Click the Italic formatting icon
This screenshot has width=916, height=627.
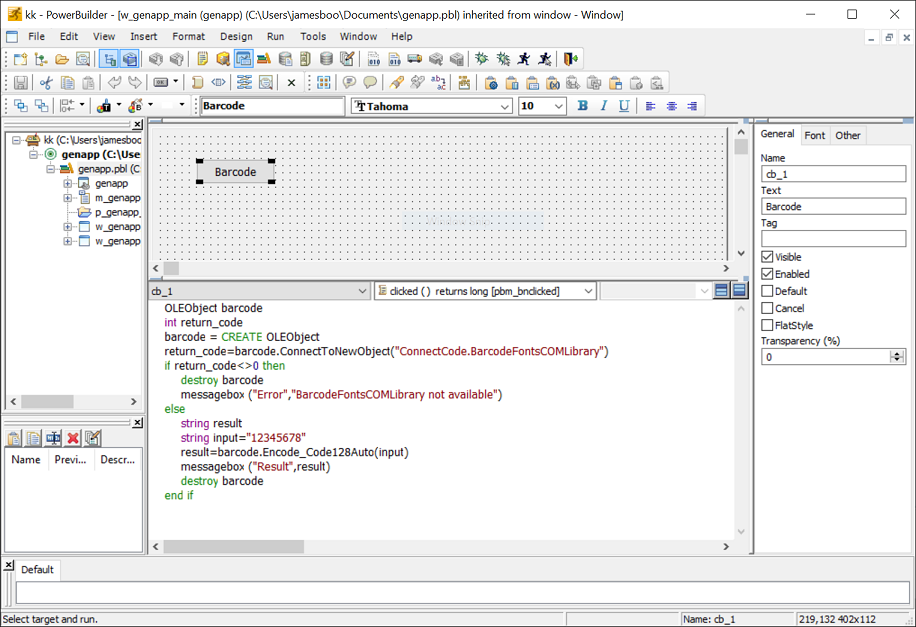tap(604, 106)
